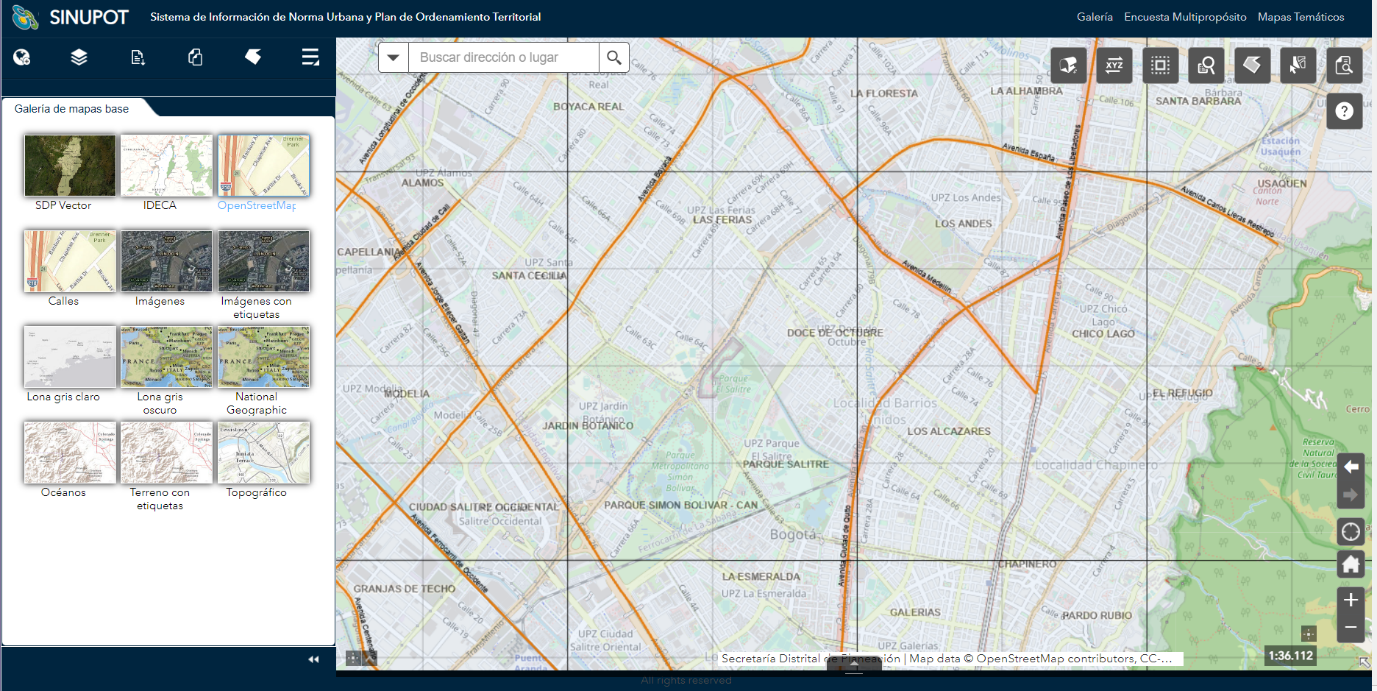This screenshot has width=1377, height=691.
Task: Collapse the sidebar with double-arrow icon
Action: click(313, 659)
